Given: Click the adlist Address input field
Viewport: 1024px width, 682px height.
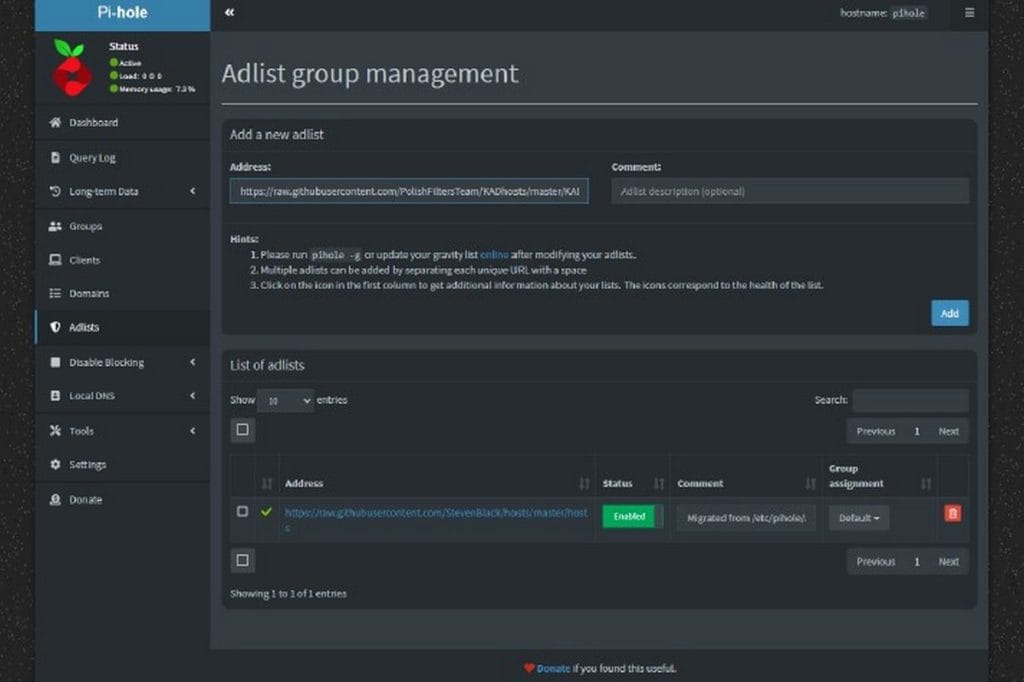Looking at the screenshot, I should coord(409,191).
